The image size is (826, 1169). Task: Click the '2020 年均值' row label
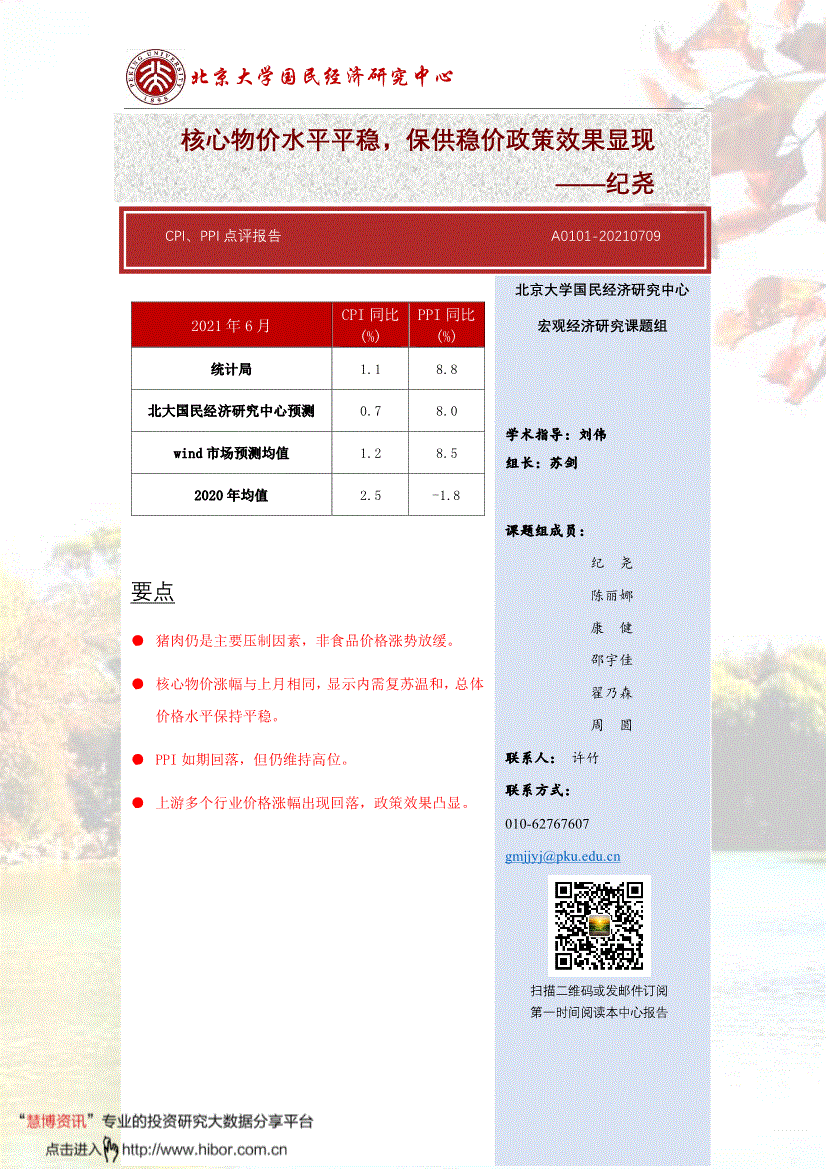click(231, 495)
